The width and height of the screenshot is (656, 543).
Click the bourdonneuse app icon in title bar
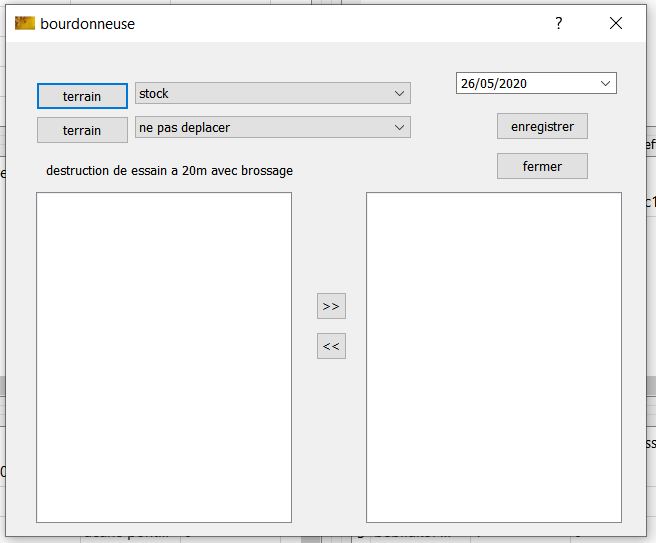tap(24, 23)
